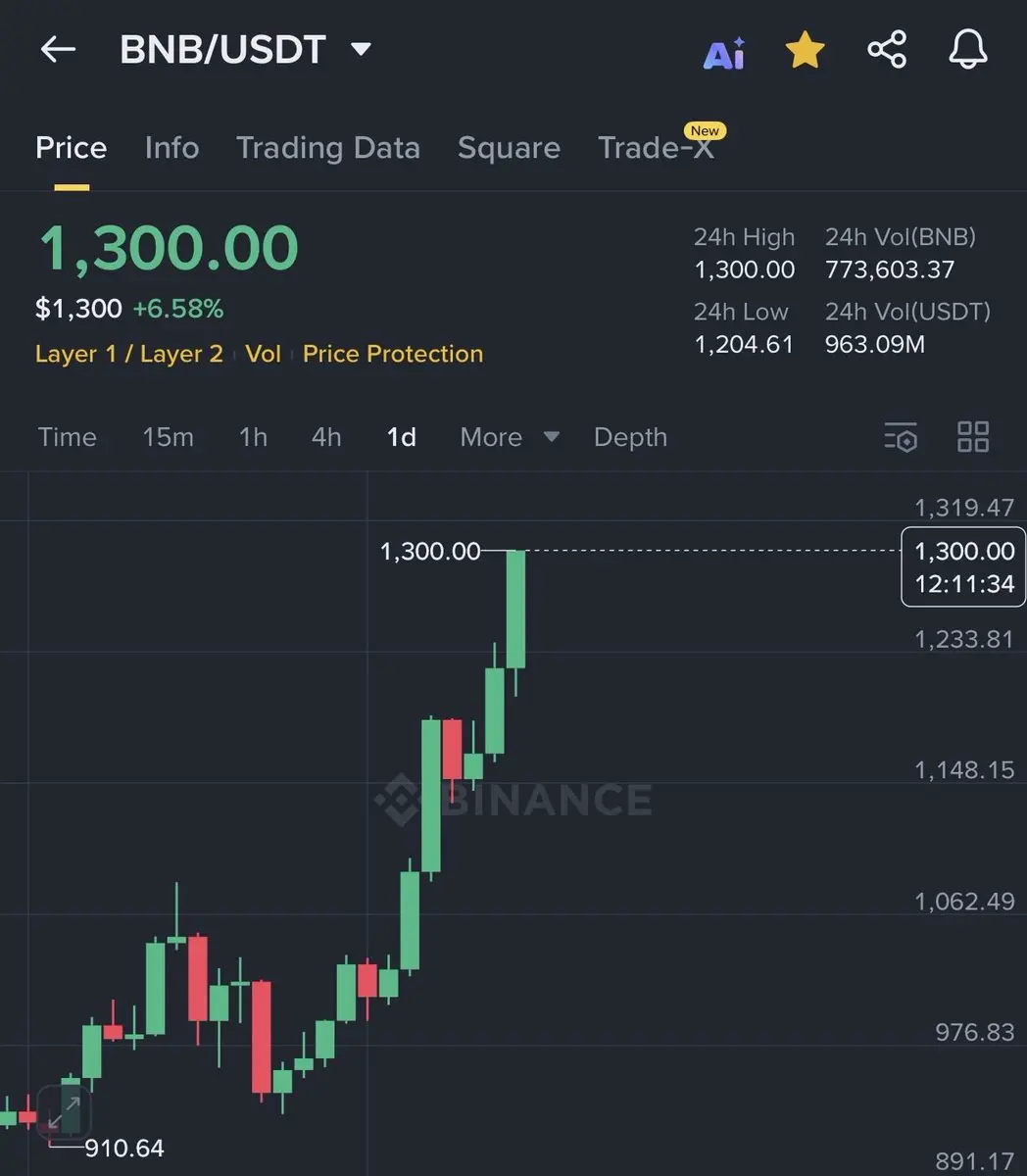Image resolution: width=1027 pixels, height=1176 pixels.
Task: Open the AI analysis icon
Action: (724, 52)
